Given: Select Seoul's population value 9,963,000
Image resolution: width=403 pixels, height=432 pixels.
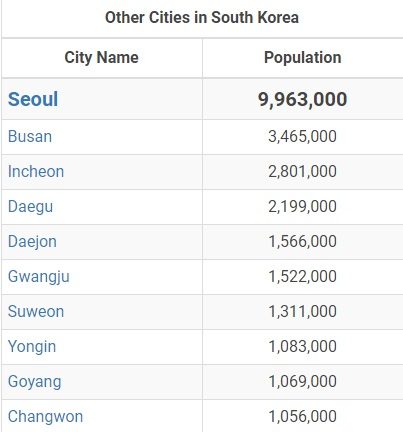Looking at the screenshot, I should [x=303, y=99].
